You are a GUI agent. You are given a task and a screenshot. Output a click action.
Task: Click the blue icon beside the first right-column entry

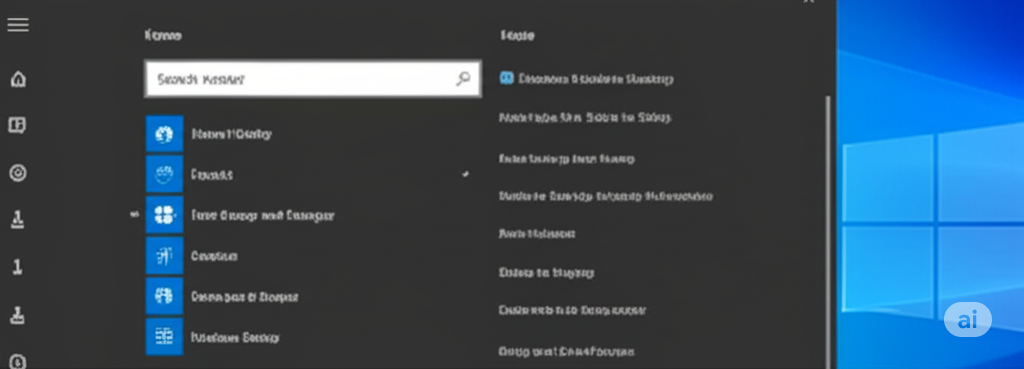[x=507, y=78]
